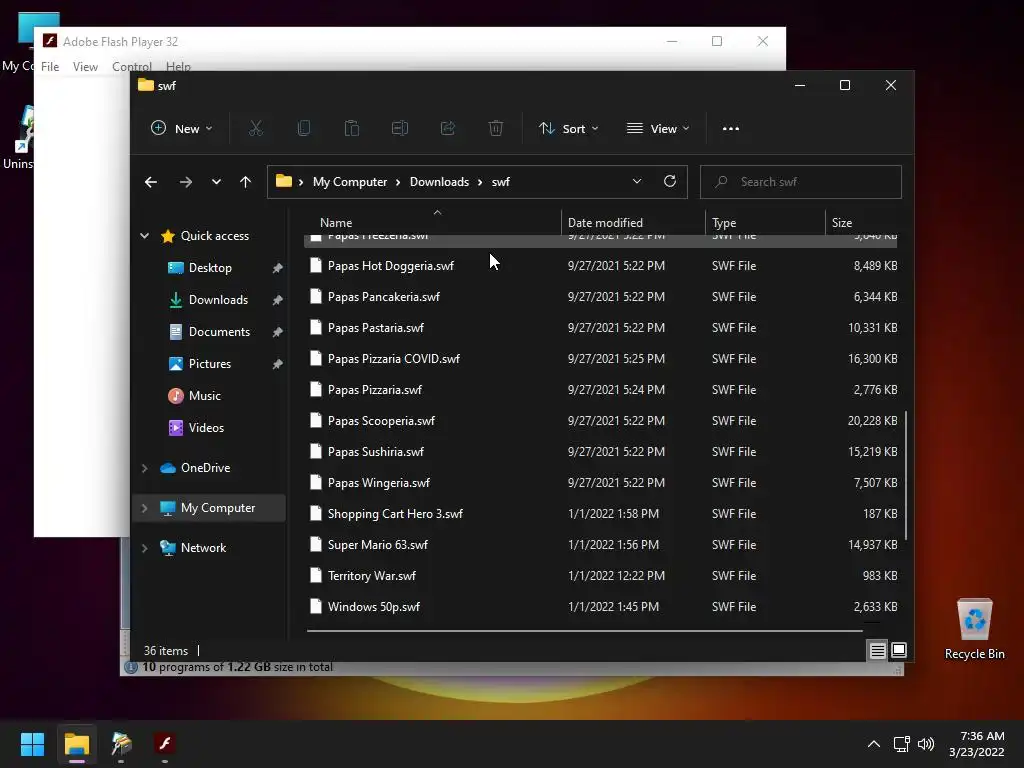Click the volume speaker tray icon
Viewport: 1024px width, 768px height.
click(925, 744)
